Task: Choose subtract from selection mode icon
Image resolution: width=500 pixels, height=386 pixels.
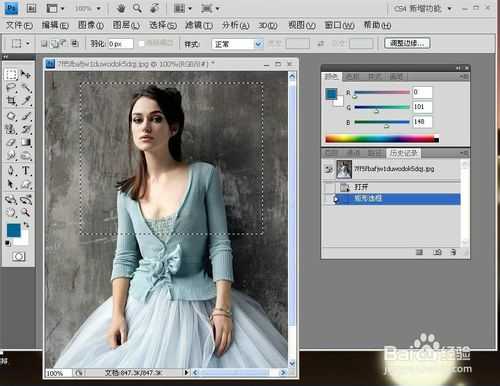Action: pos(63,43)
